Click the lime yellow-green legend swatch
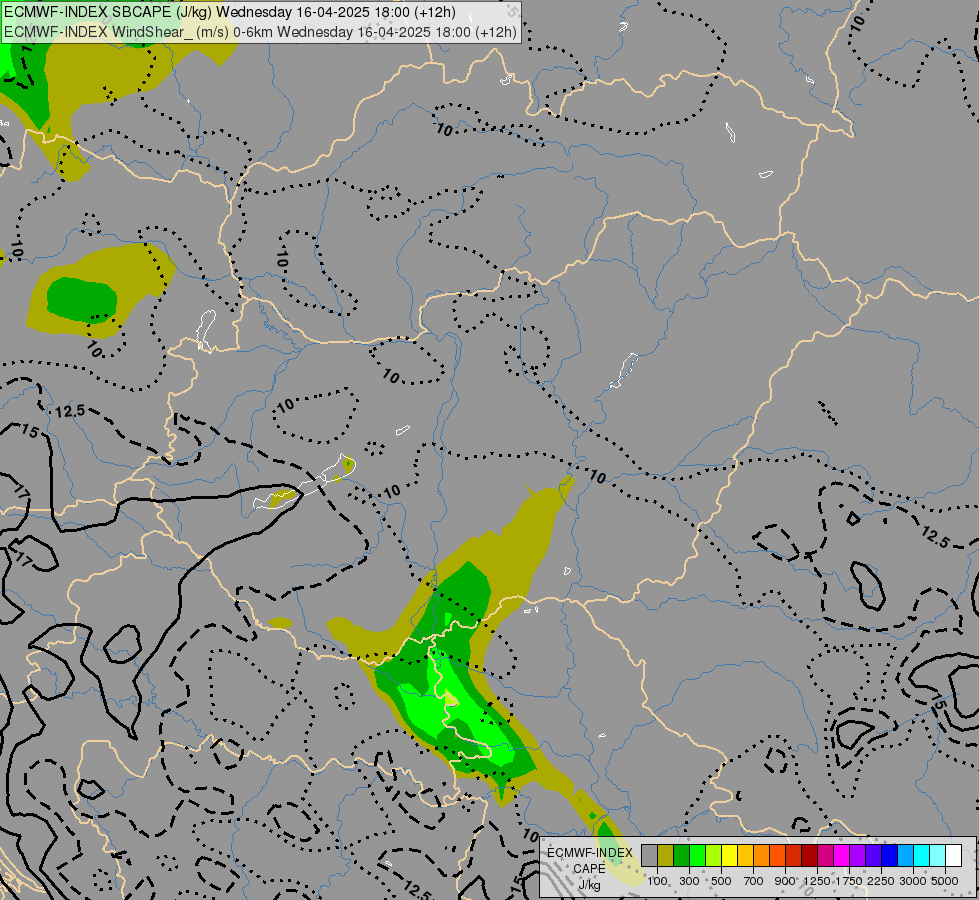Image resolution: width=979 pixels, height=900 pixels. [x=714, y=855]
